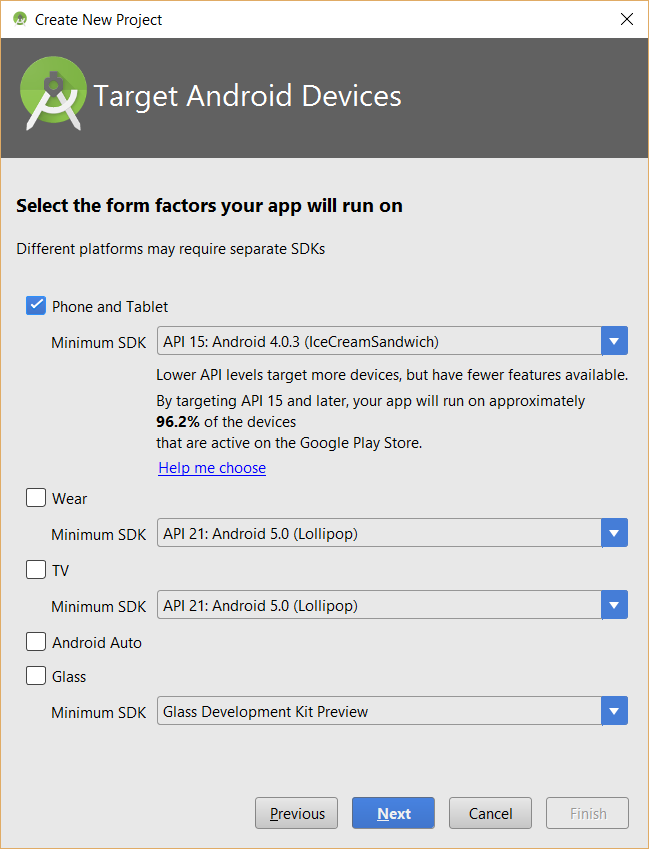The width and height of the screenshot is (649, 849).
Task: Click the Wear API 21 Lollipop SDK field
Action: (379, 533)
